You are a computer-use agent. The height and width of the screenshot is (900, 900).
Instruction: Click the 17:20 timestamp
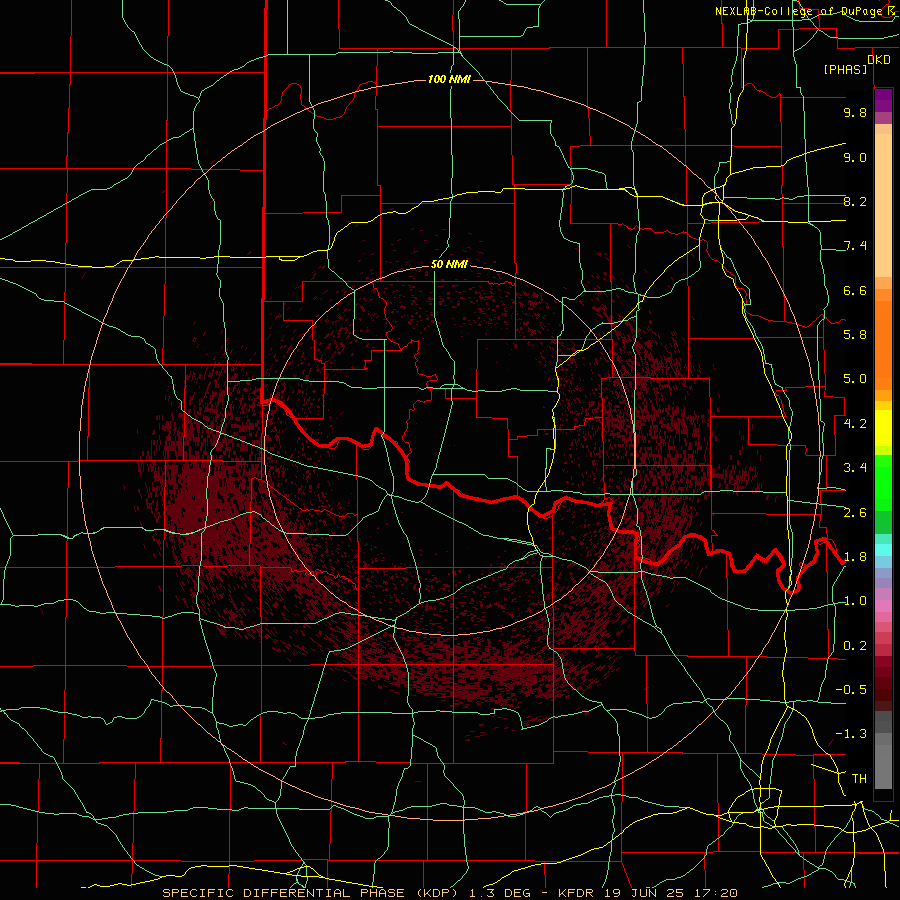point(718,893)
